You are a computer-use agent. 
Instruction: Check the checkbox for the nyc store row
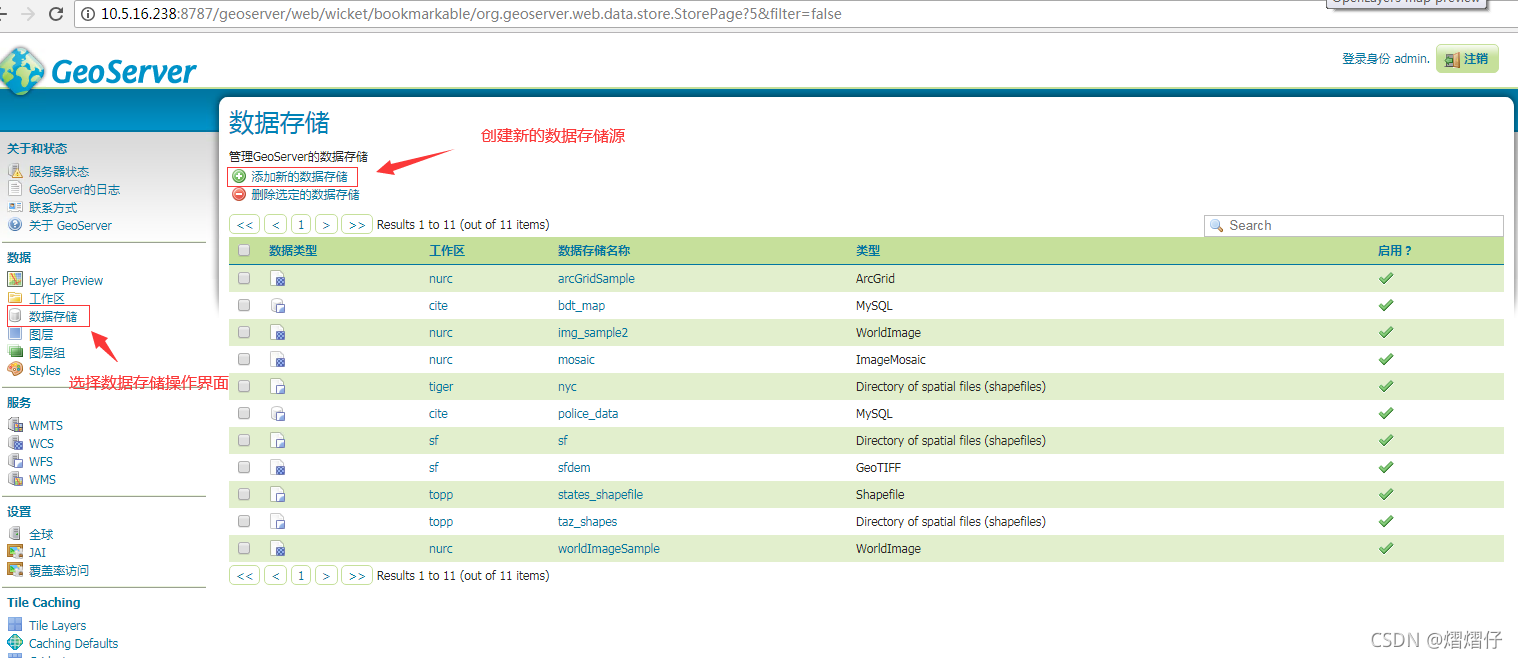tap(243, 386)
